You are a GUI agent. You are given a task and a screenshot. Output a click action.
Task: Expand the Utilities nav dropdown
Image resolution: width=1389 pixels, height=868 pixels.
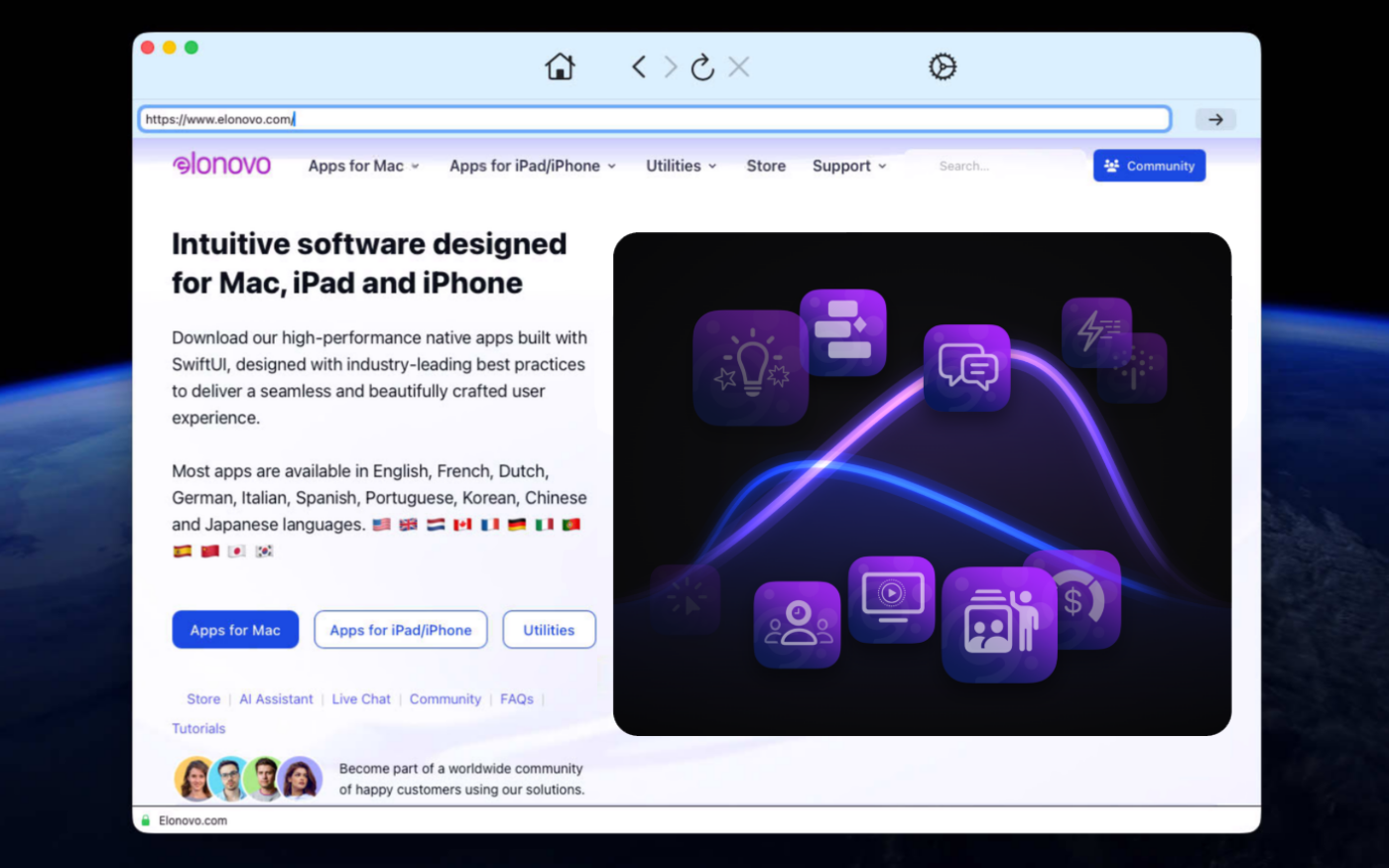tap(682, 166)
